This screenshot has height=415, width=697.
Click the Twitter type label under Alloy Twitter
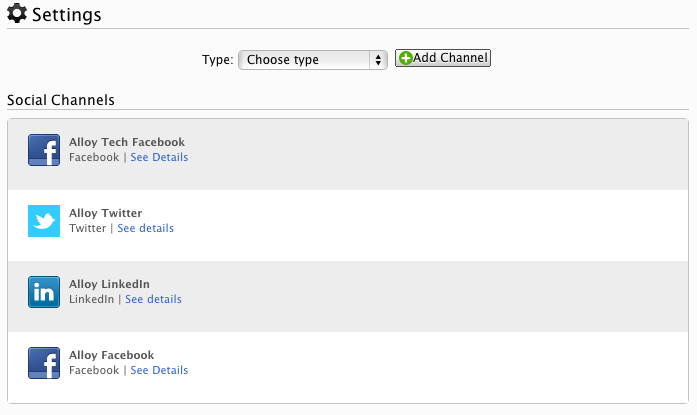(88, 228)
